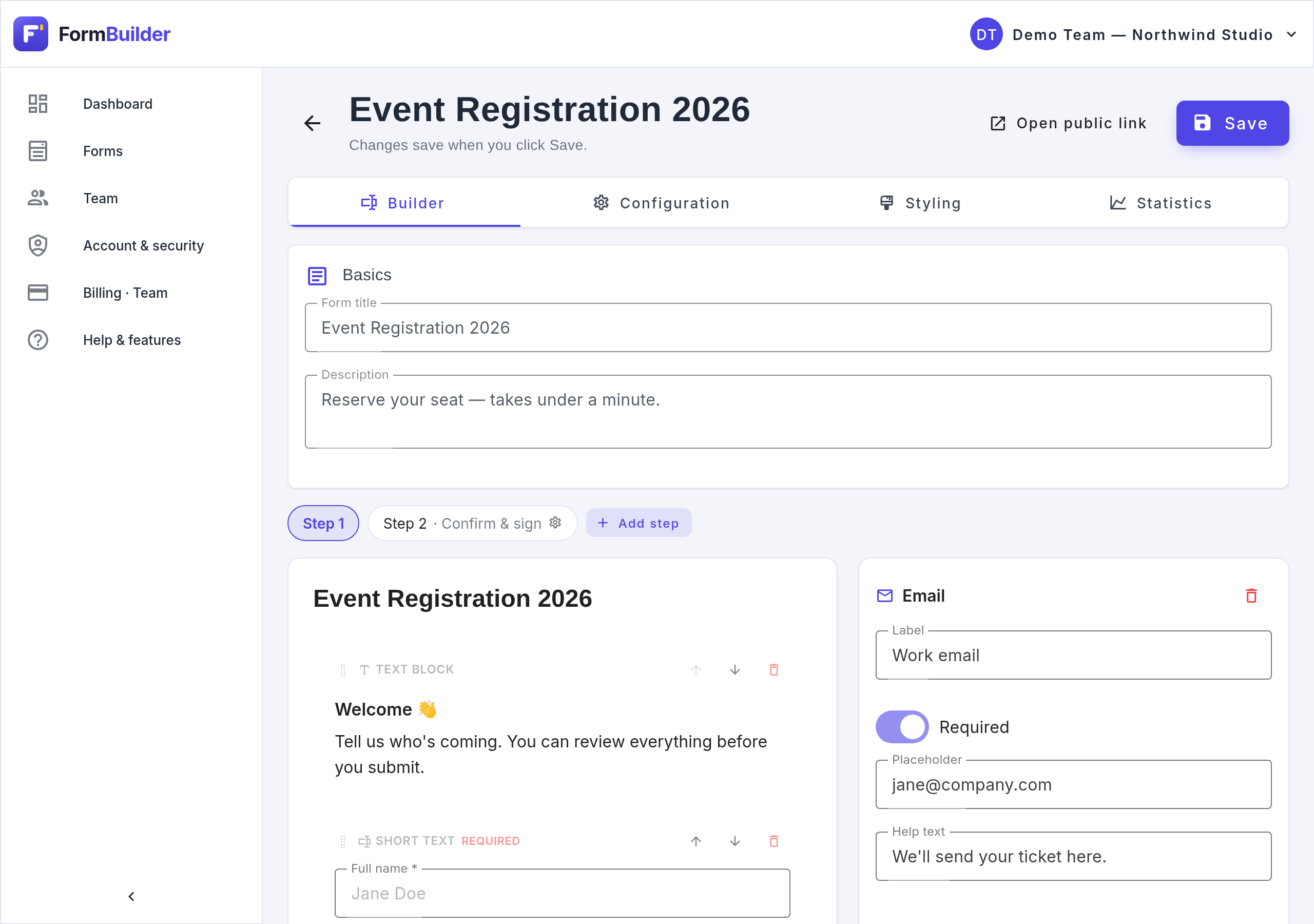This screenshot has height=924, width=1314.
Task: Open the Statistics tab
Action: coord(1161,203)
